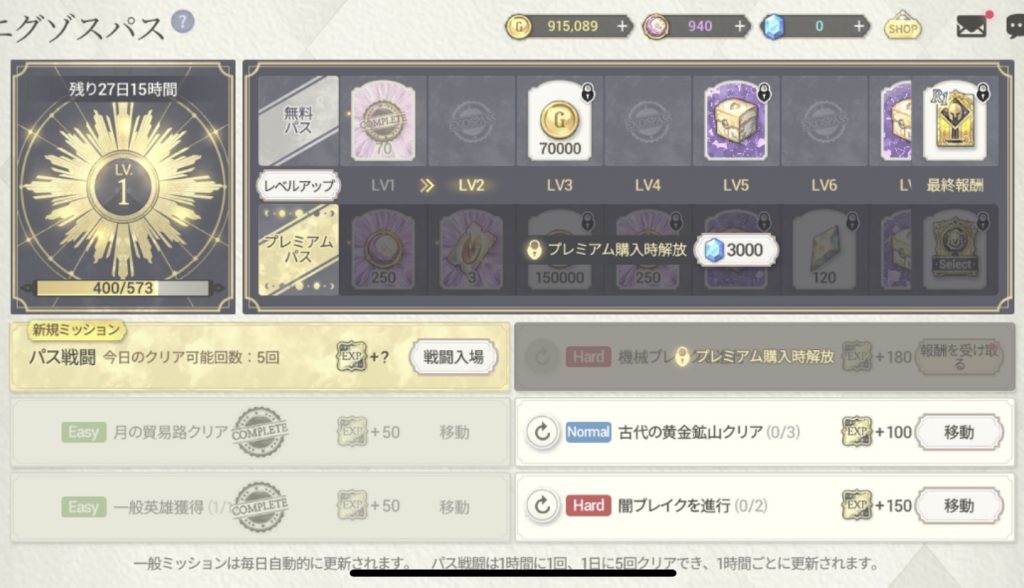
Task: Select the プレミアムパス tab
Action: click(x=298, y=250)
